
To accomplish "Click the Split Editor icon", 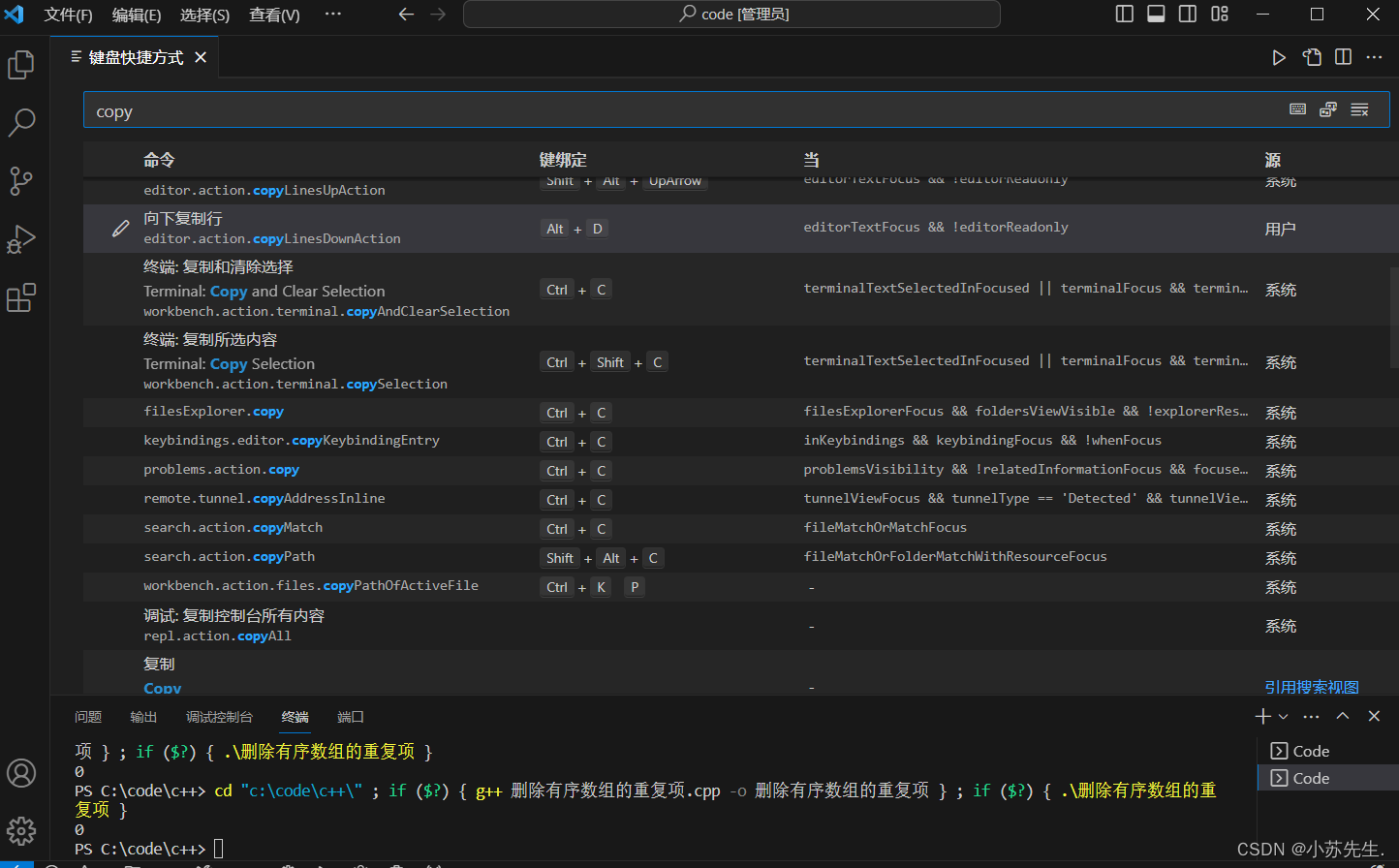I will point(1342,57).
